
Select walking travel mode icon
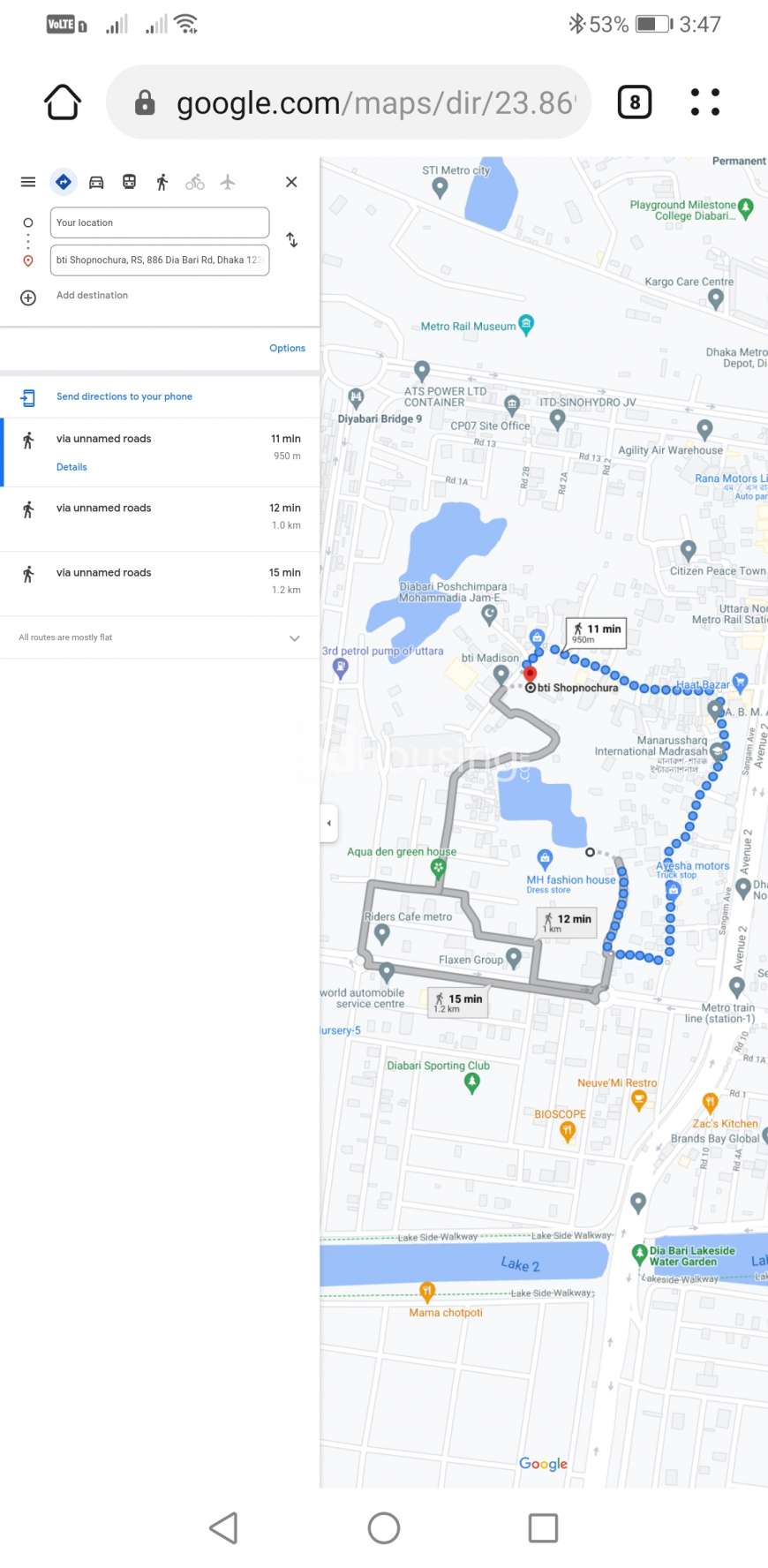pyautogui.click(x=162, y=182)
